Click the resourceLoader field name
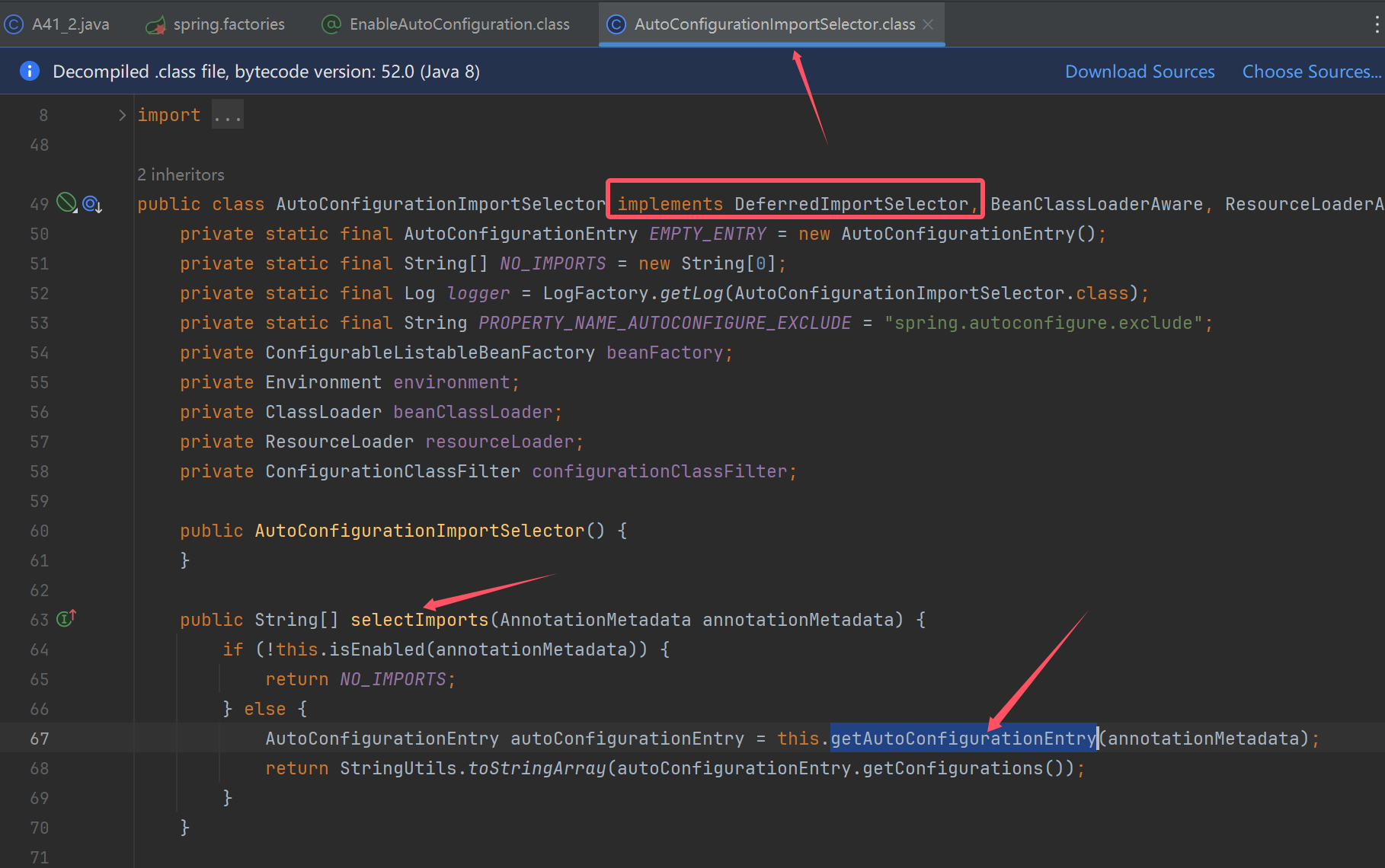The height and width of the screenshot is (868, 1385). [499, 442]
